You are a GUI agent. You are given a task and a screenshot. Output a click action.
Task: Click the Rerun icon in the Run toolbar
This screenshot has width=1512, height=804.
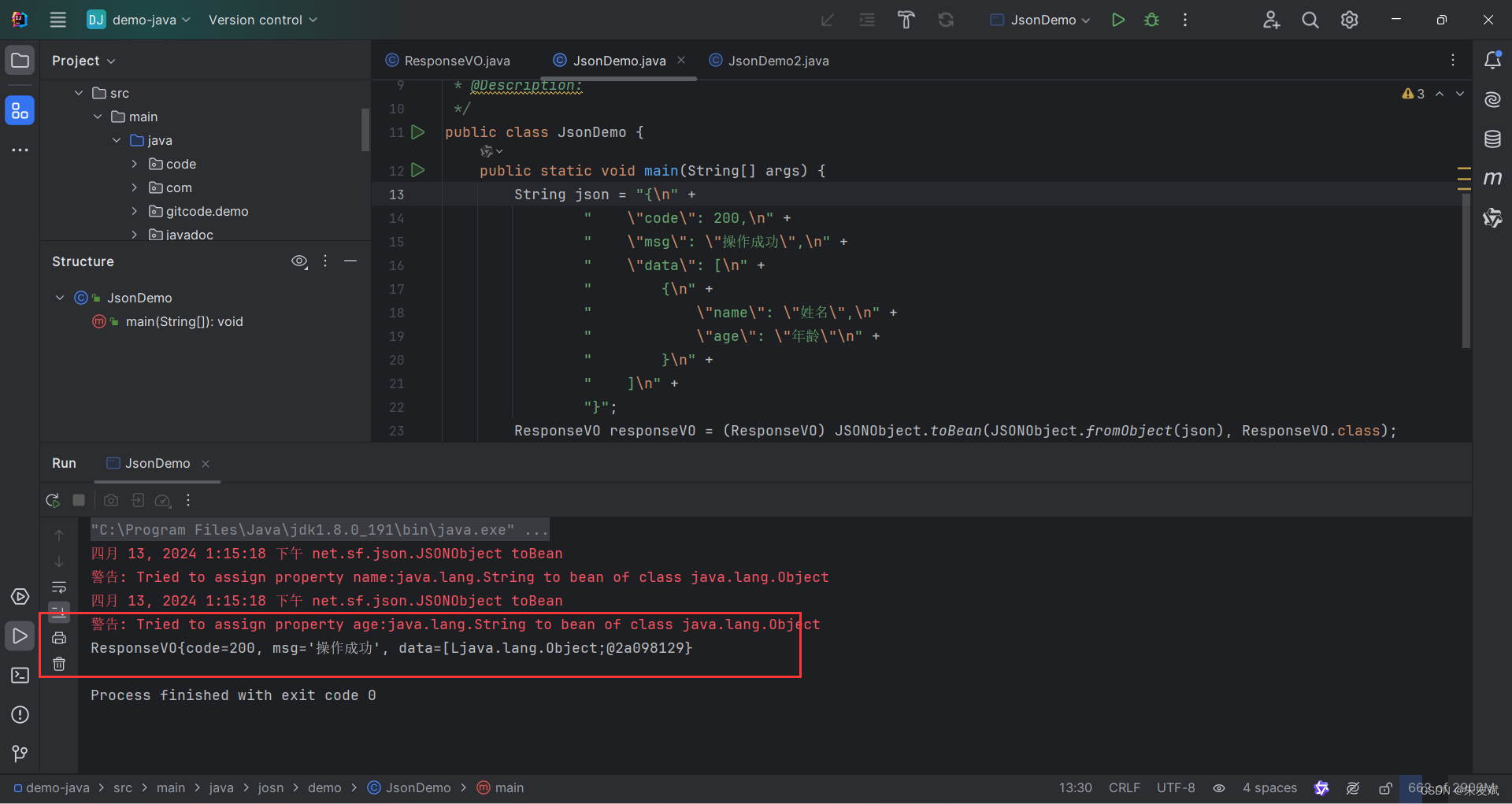(x=52, y=500)
